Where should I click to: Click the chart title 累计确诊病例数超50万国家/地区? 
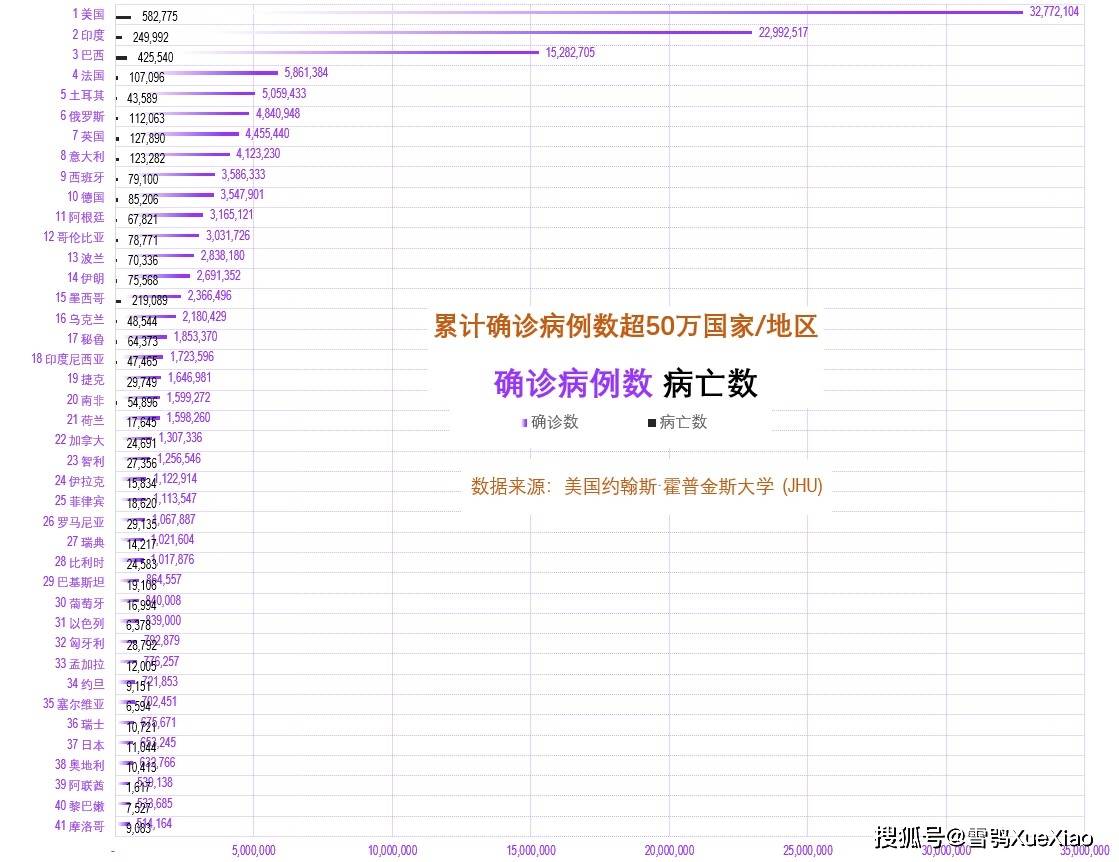click(626, 326)
